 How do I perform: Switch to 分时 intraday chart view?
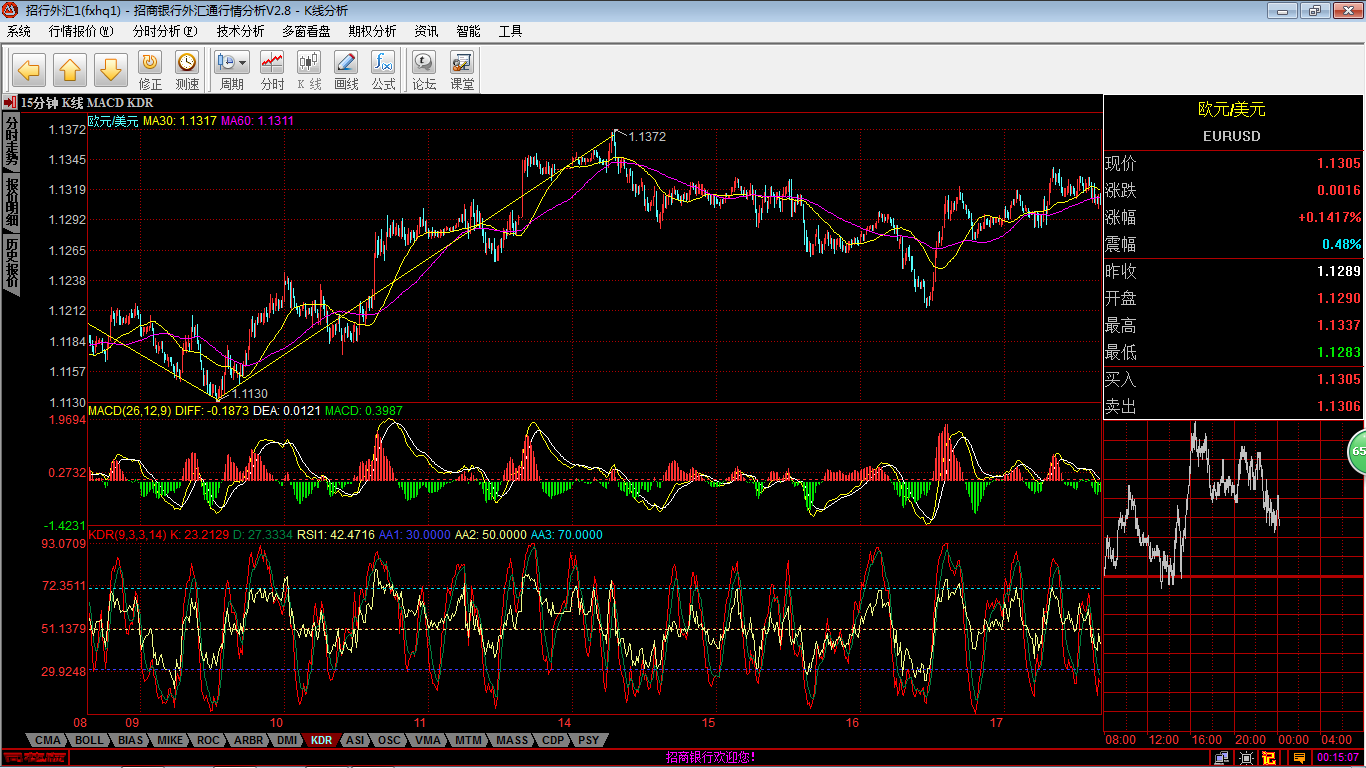(272, 70)
